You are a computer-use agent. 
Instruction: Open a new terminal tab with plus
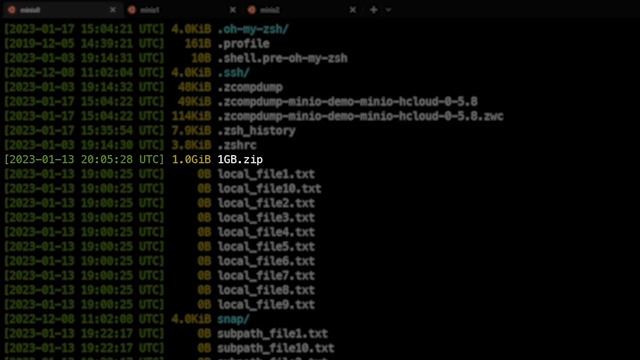[x=373, y=10]
